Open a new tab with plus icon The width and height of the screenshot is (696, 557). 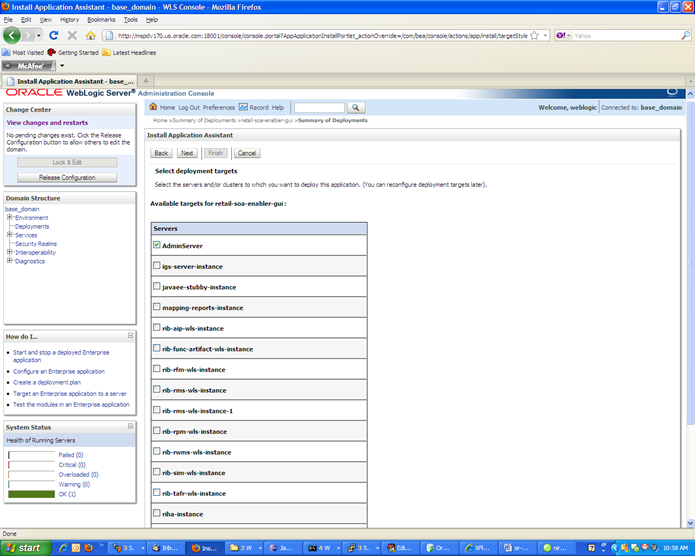(146, 81)
